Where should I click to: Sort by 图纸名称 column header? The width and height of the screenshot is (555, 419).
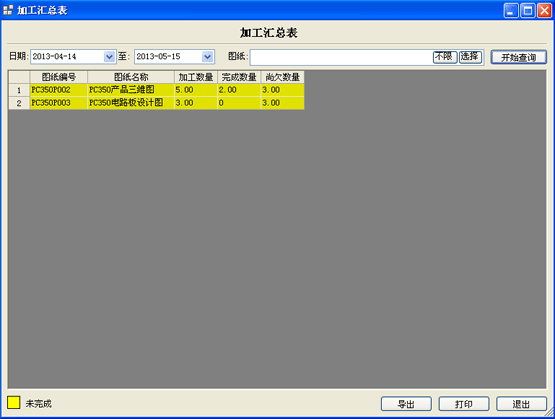131,77
